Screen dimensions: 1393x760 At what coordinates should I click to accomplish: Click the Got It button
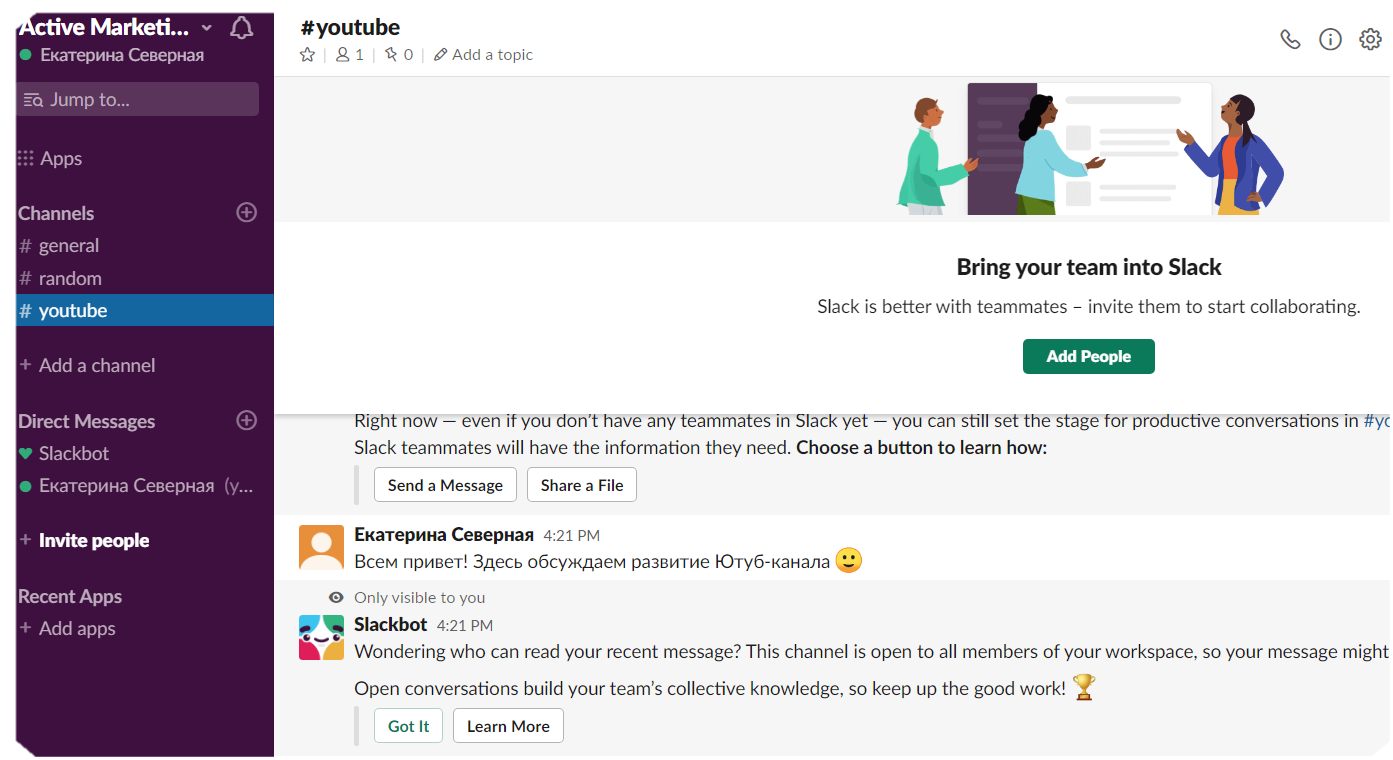(x=408, y=726)
